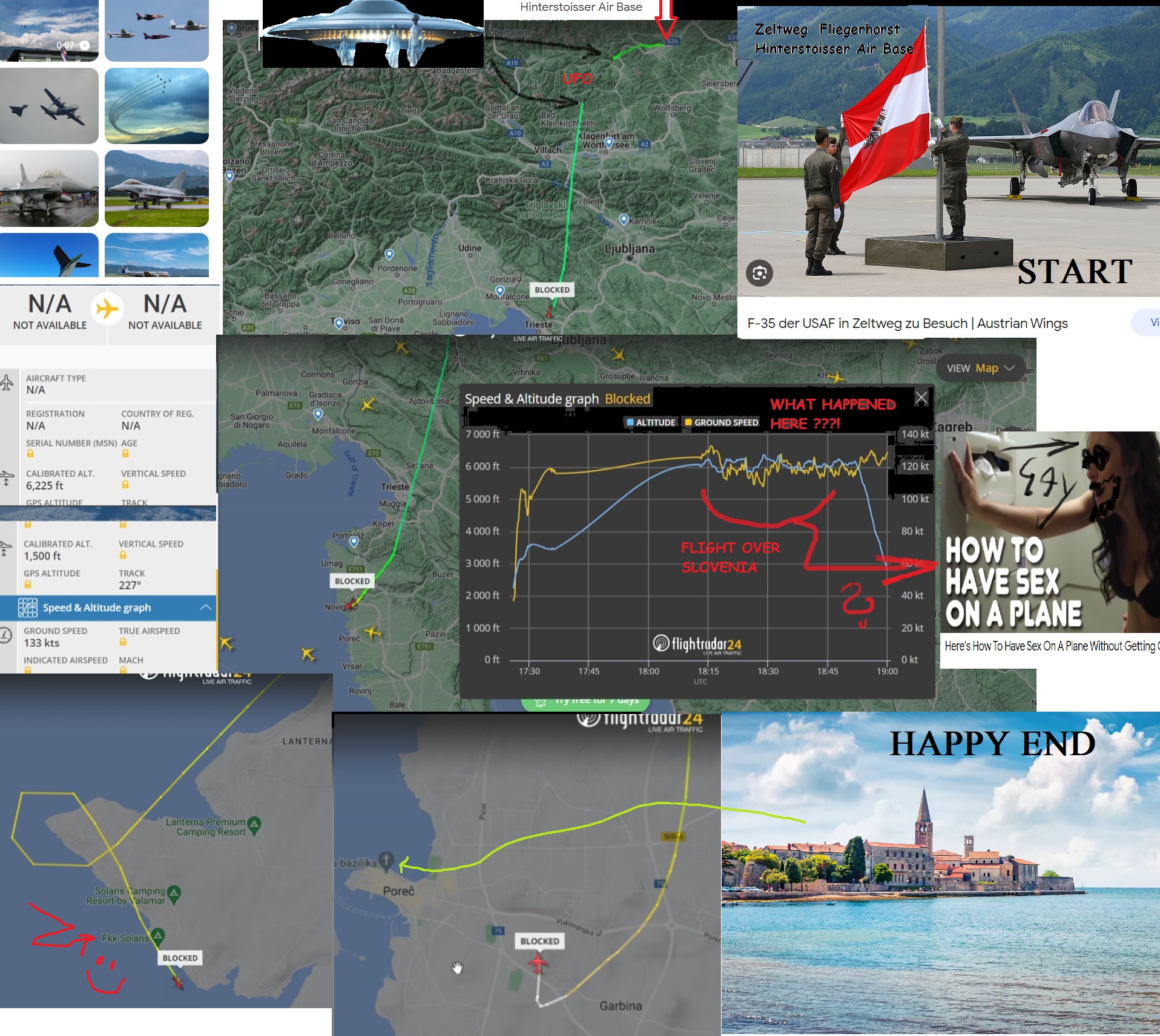Click Vertical Speed lock next to 1,500 ft
This screenshot has height=1036, width=1160.
(x=123, y=554)
